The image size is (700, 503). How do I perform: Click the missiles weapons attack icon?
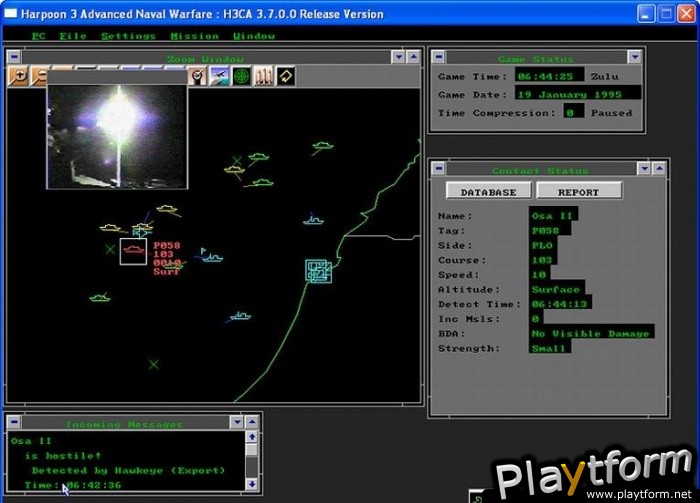click(x=264, y=76)
